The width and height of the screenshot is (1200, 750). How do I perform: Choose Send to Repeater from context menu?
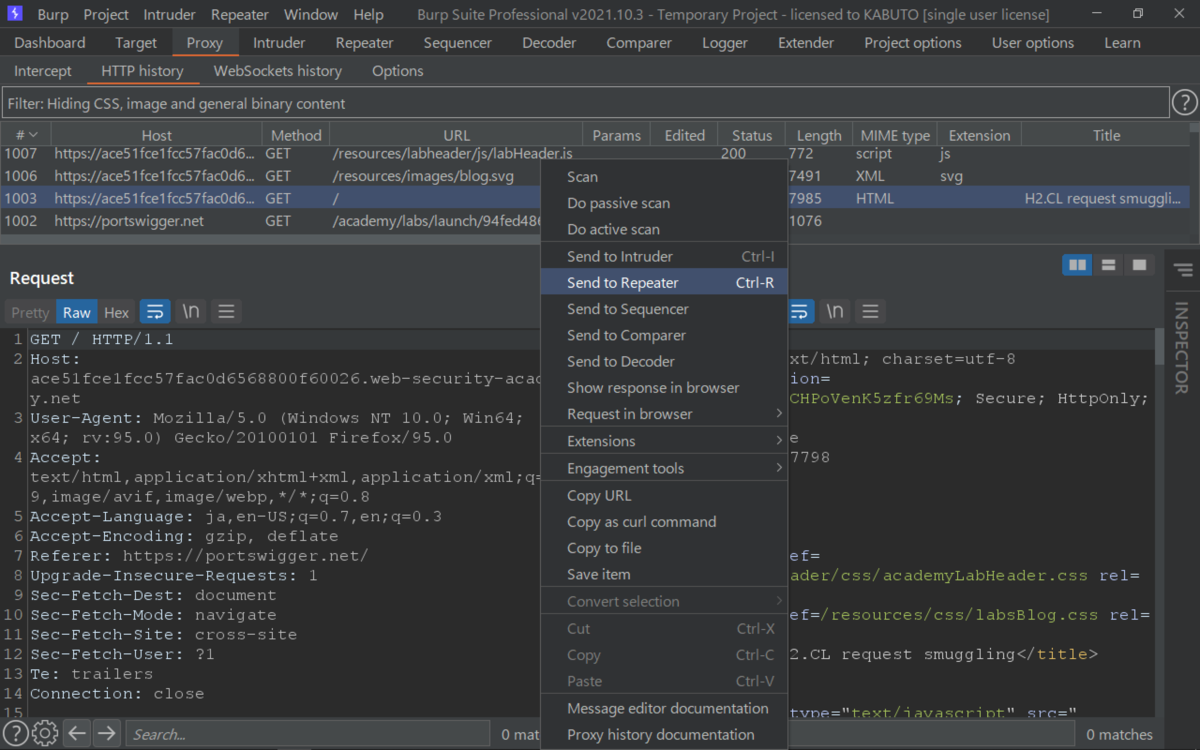tap(663, 283)
